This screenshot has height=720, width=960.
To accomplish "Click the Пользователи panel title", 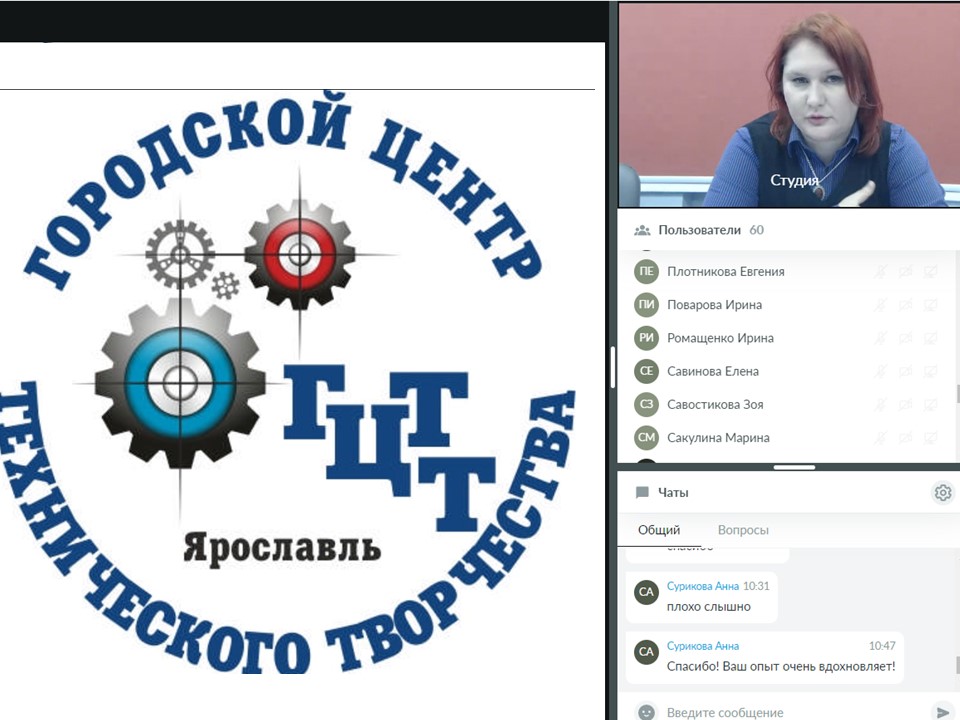I will pos(699,230).
